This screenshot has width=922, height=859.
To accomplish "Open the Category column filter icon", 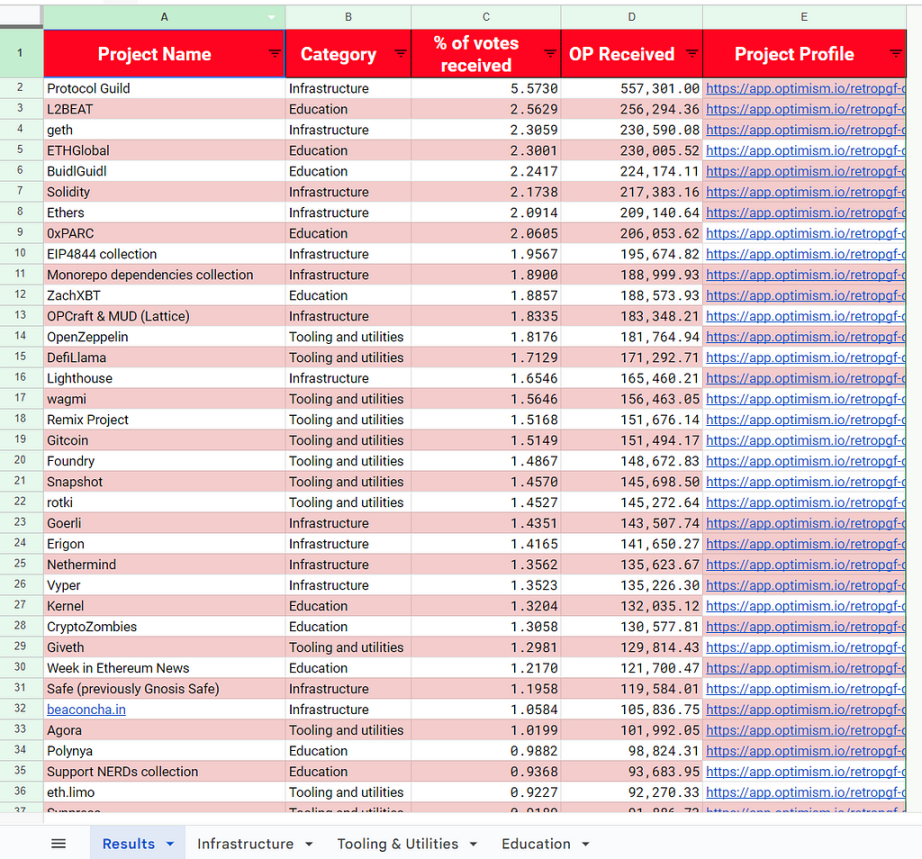I will click(400, 54).
